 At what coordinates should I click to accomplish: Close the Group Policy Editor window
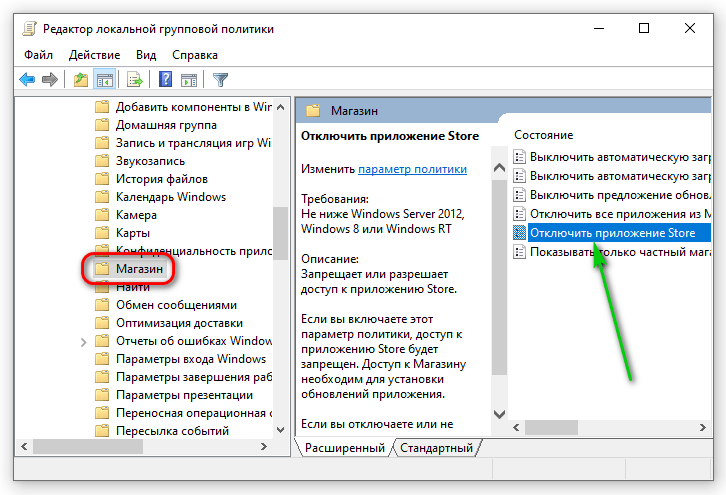(x=689, y=28)
